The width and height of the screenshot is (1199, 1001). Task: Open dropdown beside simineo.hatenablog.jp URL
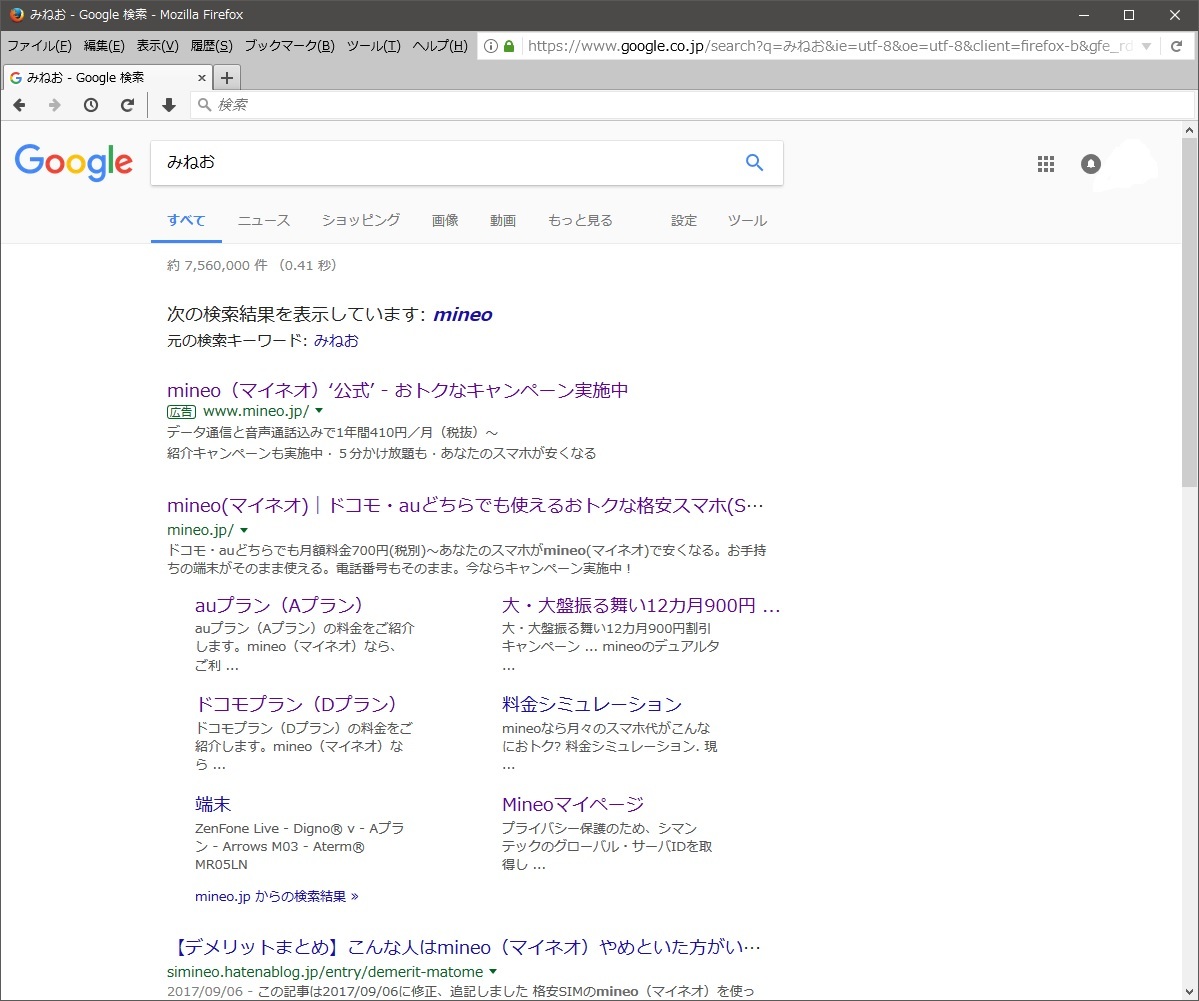click(x=493, y=972)
